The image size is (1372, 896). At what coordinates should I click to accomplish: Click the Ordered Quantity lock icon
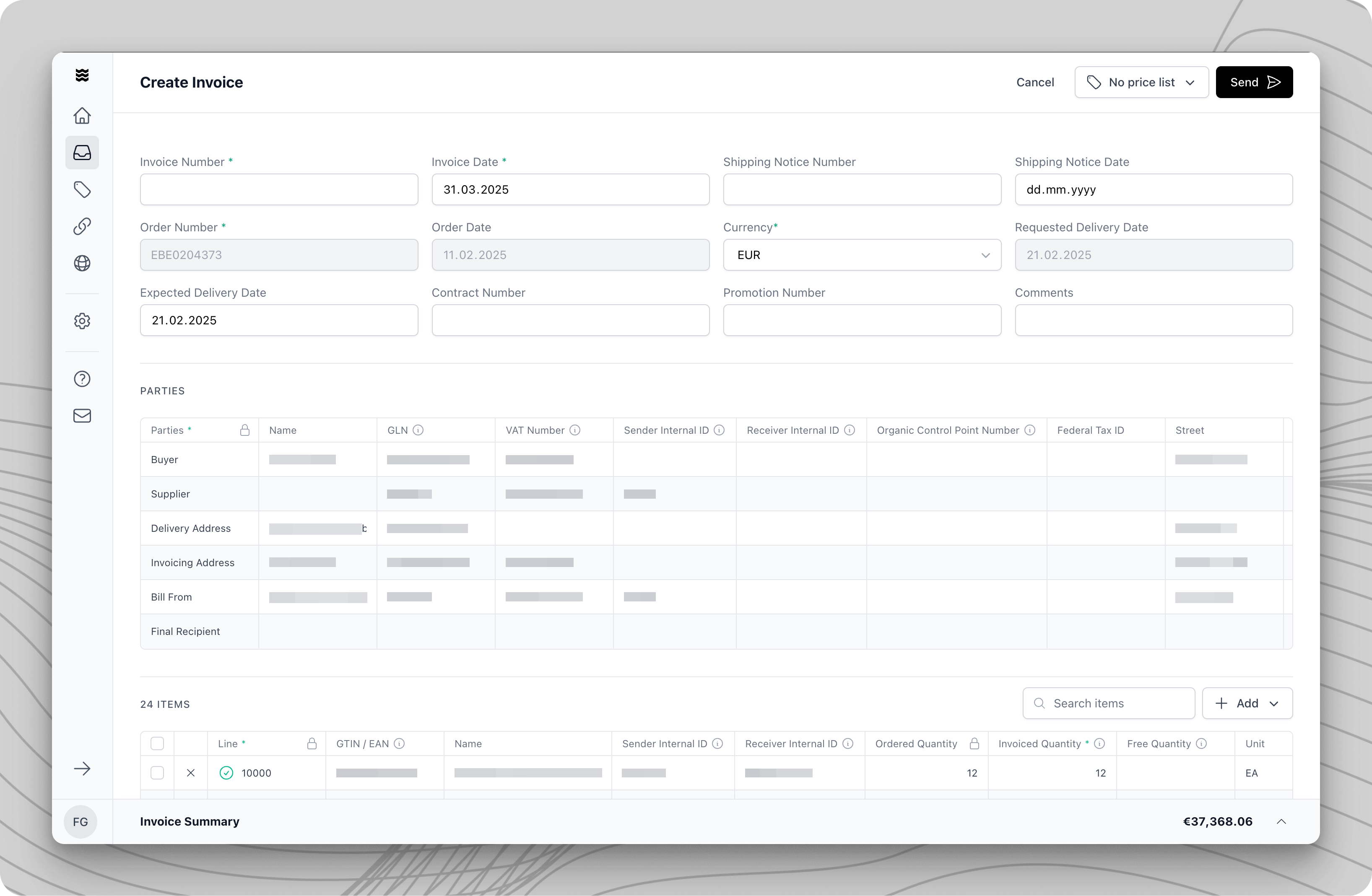[x=974, y=743]
